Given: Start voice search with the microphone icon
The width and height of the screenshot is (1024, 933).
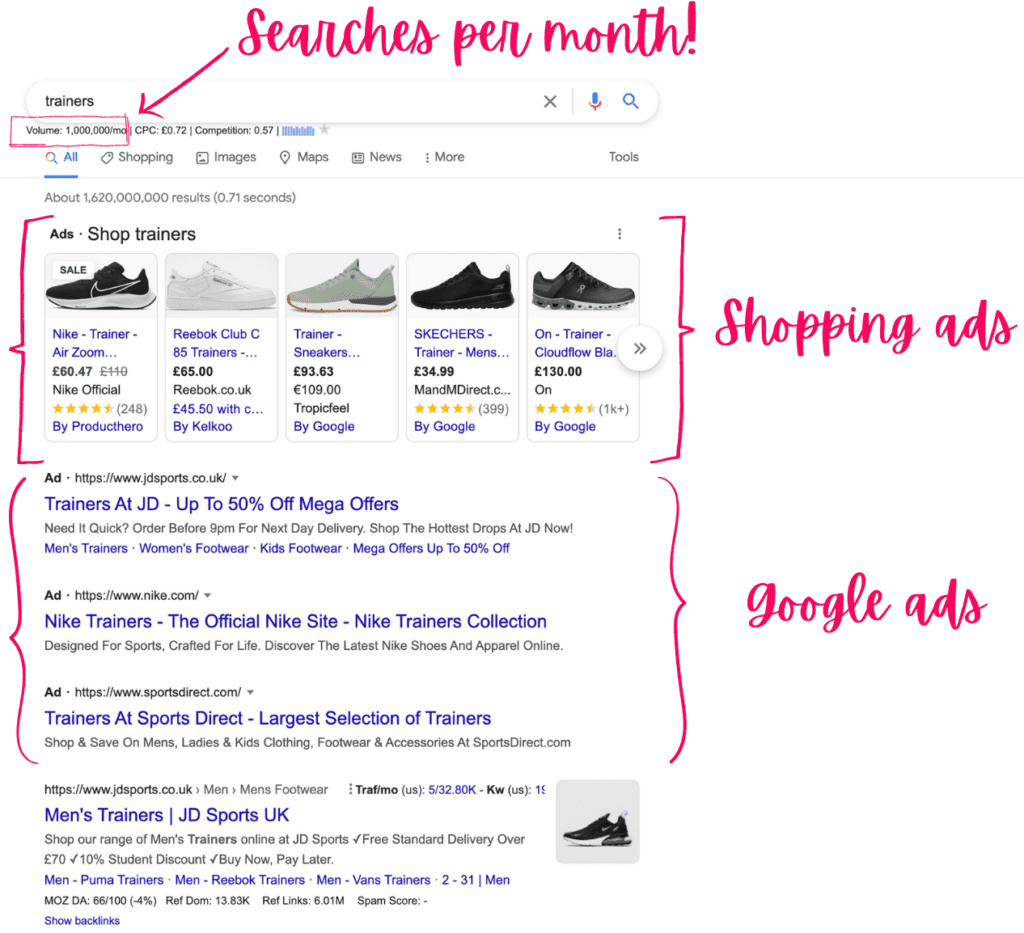Looking at the screenshot, I should coord(594,101).
